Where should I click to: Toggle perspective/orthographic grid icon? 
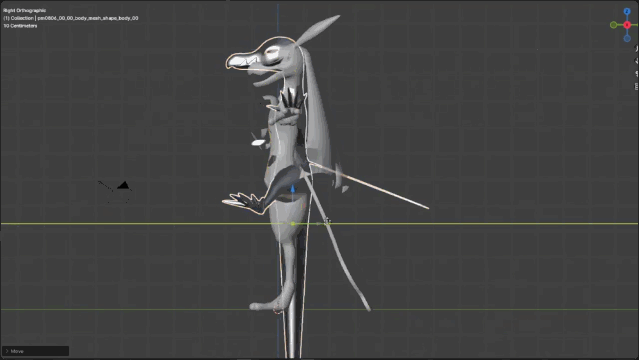coord(637,86)
